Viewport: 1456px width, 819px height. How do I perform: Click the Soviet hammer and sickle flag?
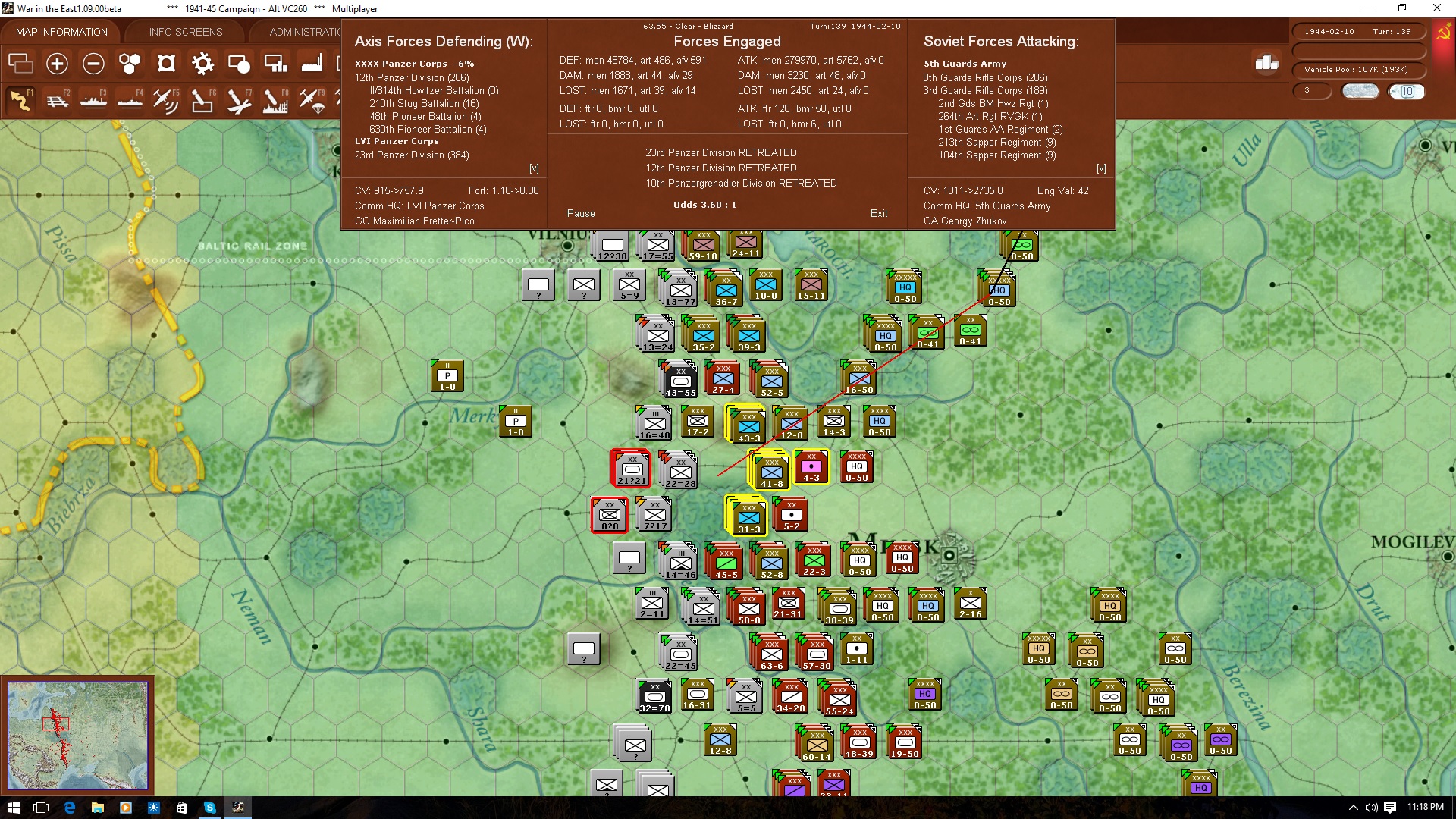(x=1443, y=33)
